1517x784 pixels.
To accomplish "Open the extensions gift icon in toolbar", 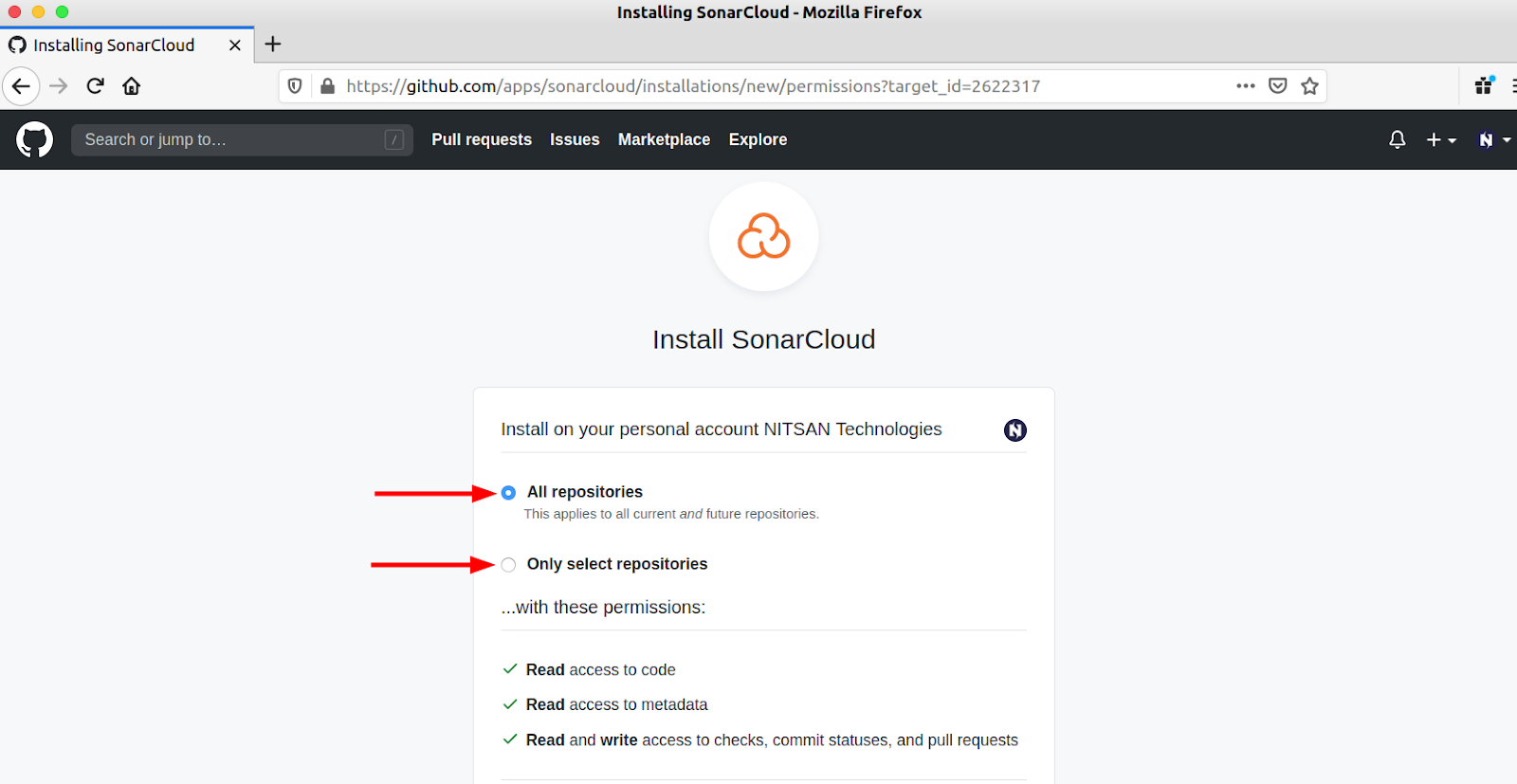I will [x=1485, y=86].
